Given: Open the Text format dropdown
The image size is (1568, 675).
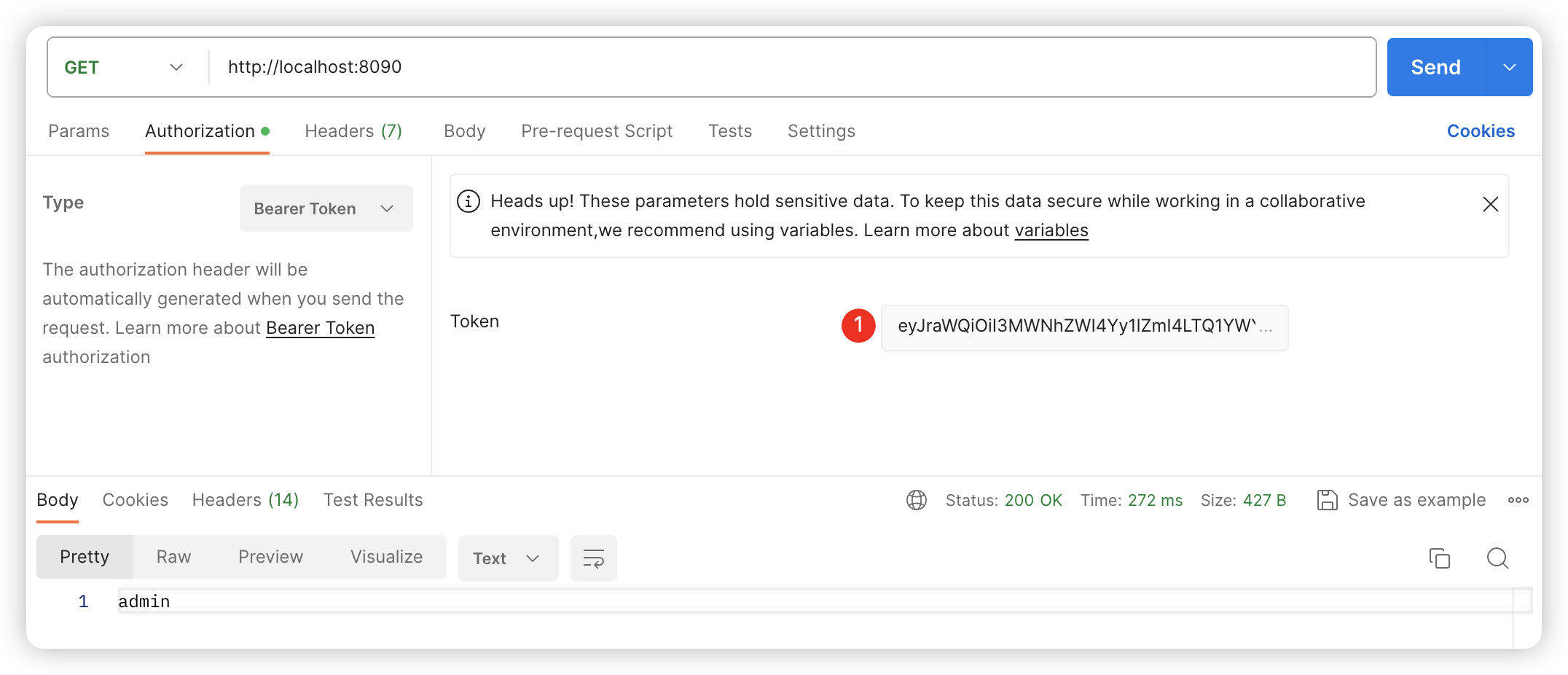Looking at the screenshot, I should 507,558.
